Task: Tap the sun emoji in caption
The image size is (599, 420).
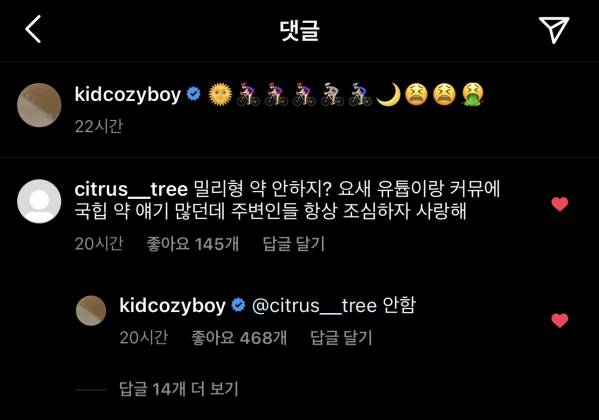Action: [220, 94]
